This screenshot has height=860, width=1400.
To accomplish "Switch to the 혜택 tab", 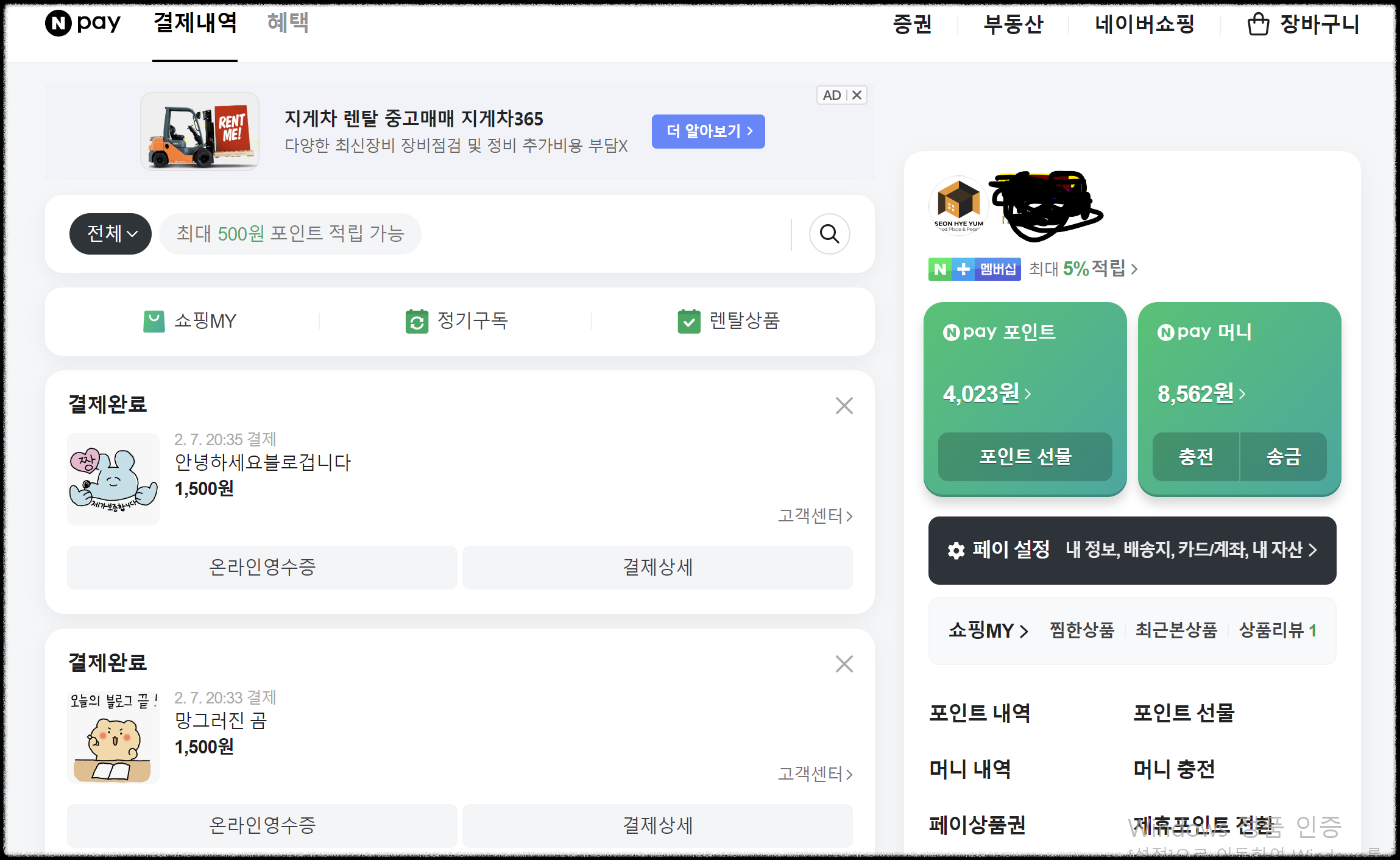I will click(288, 24).
